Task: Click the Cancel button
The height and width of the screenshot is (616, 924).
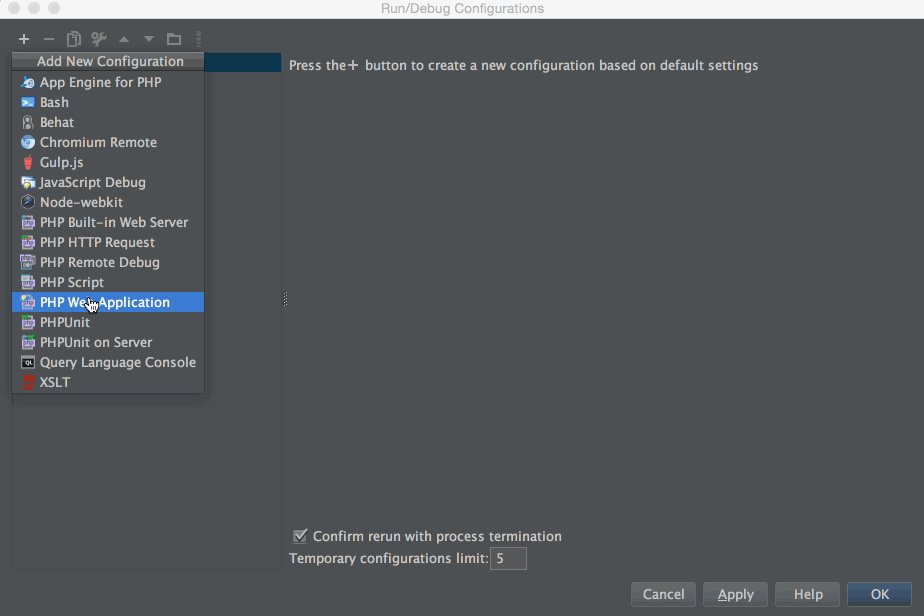Action: [664, 594]
